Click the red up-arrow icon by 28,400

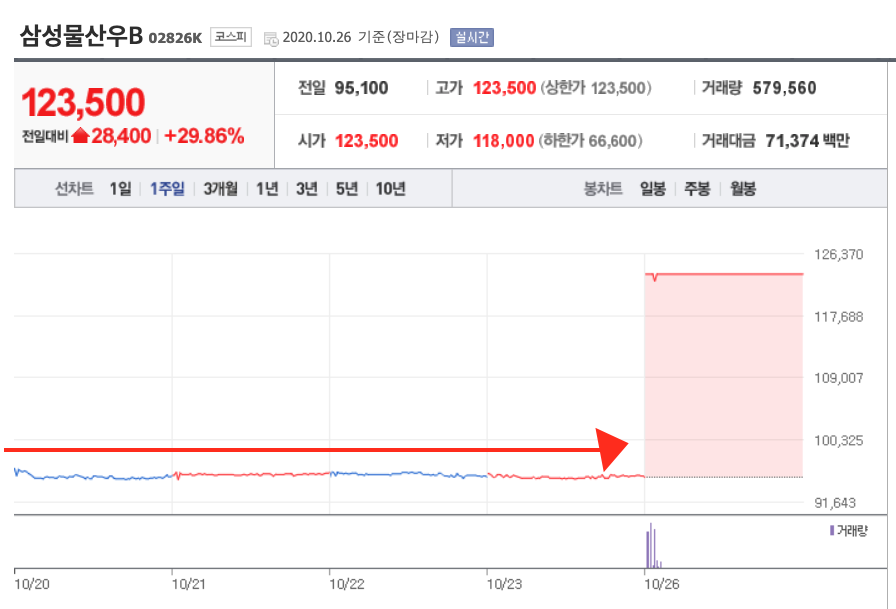(81, 135)
